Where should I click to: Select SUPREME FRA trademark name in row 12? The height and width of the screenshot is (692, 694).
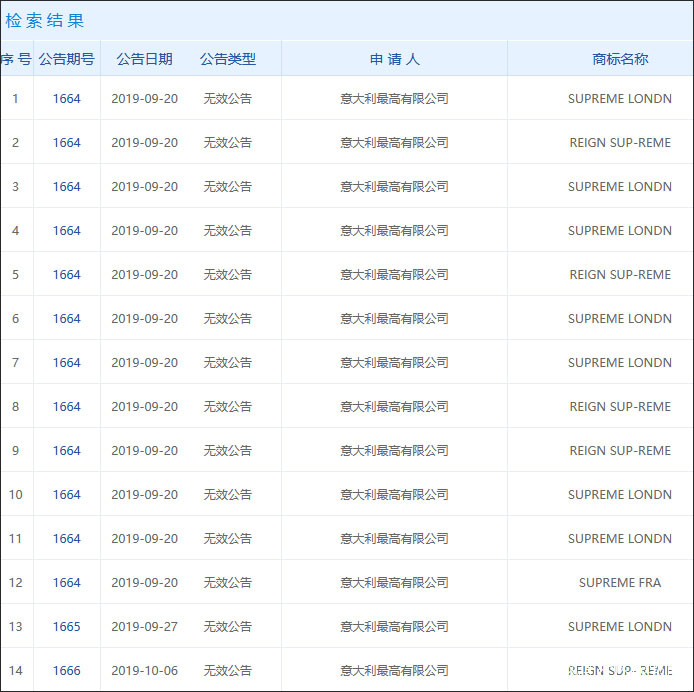point(620,582)
